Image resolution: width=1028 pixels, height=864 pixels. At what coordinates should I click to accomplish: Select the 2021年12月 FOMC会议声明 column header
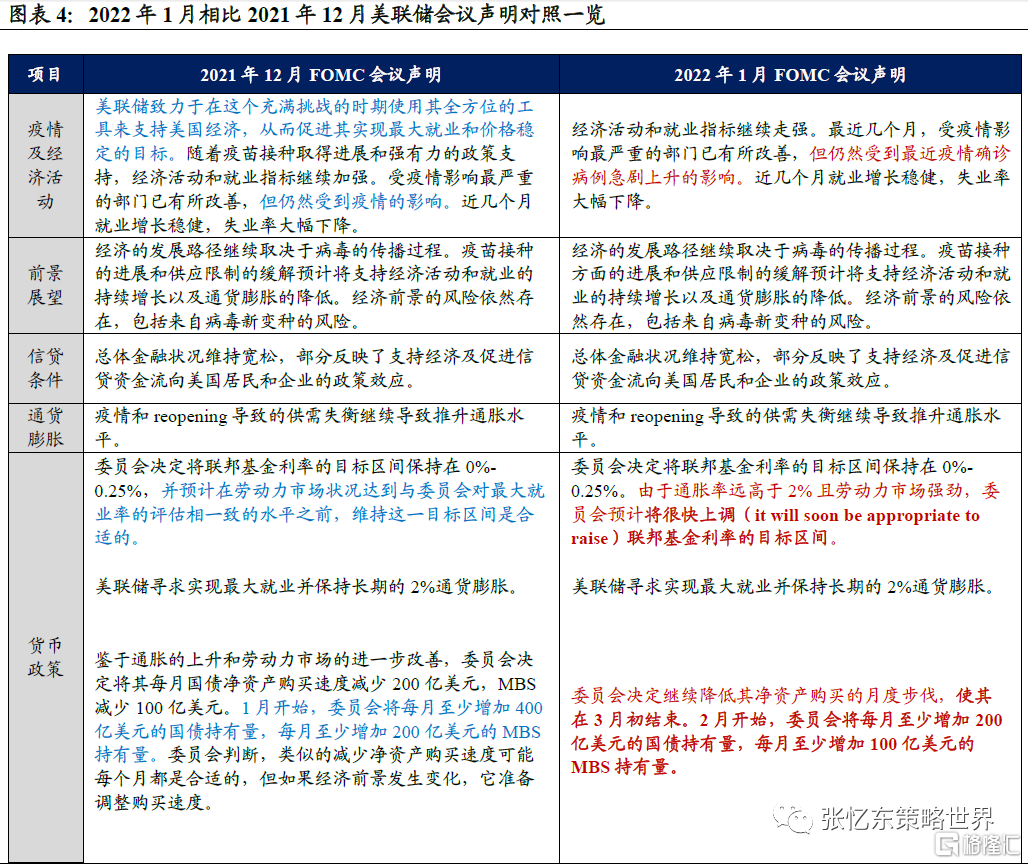(x=320, y=75)
